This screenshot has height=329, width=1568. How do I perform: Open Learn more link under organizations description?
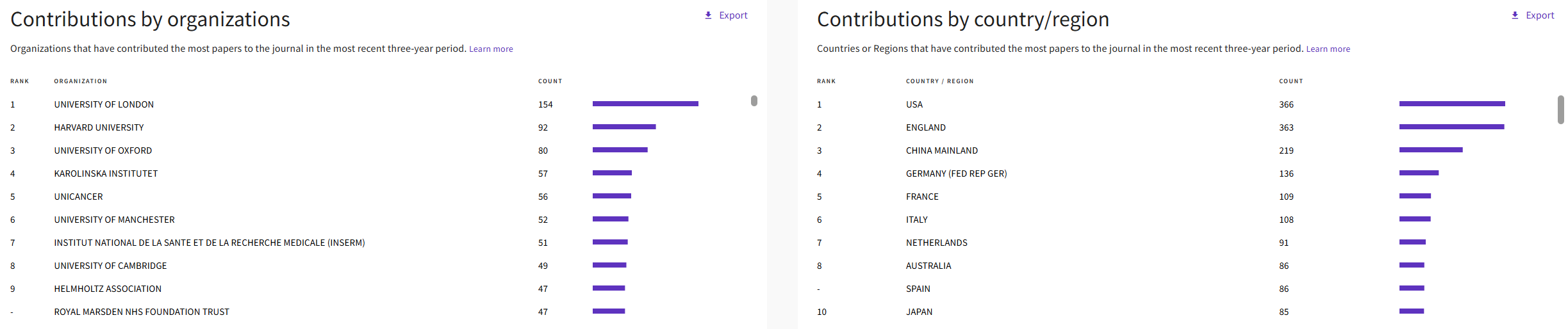pyautogui.click(x=491, y=49)
